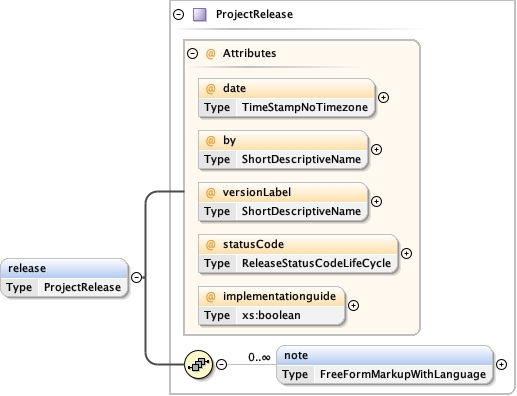Image resolution: width=517 pixels, height=396 pixels.
Task: Click the @ icon of statusCode attribute
Action: [x=210, y=245]
